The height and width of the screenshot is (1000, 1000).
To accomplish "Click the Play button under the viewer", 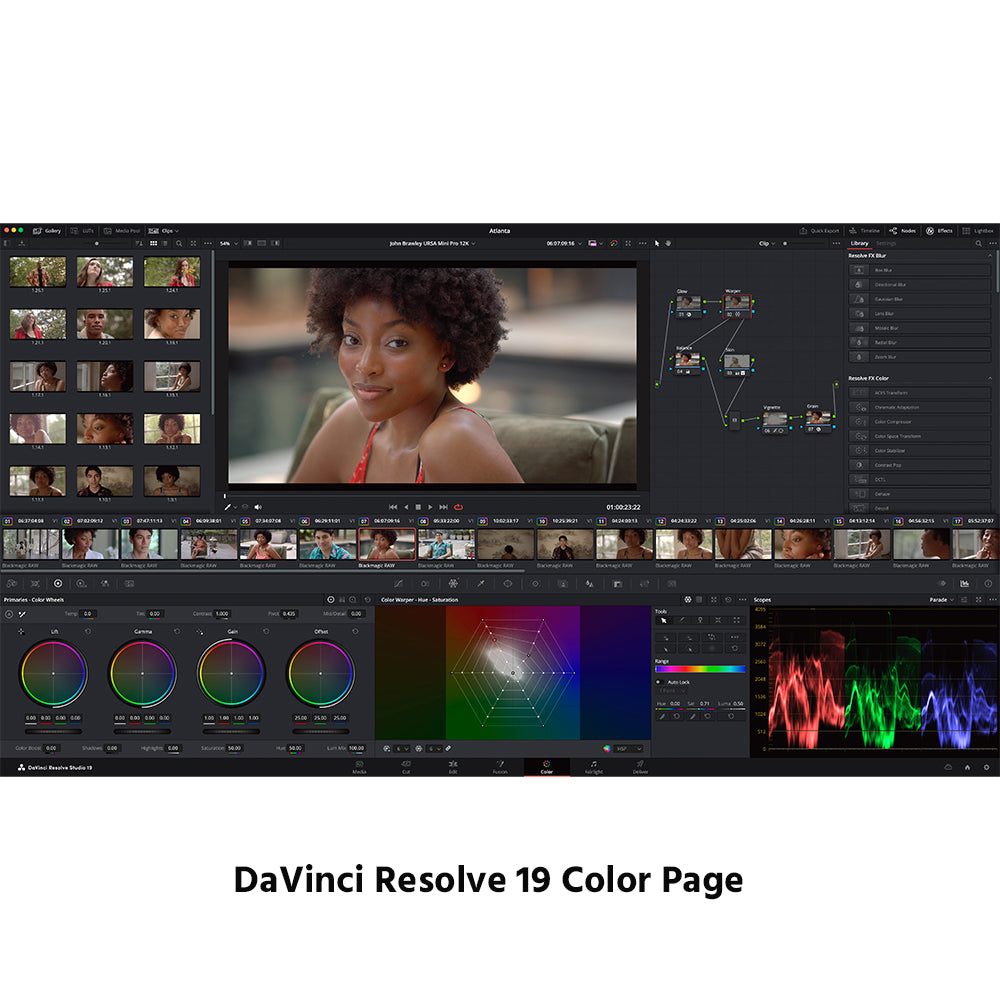I will pos(431,507).
